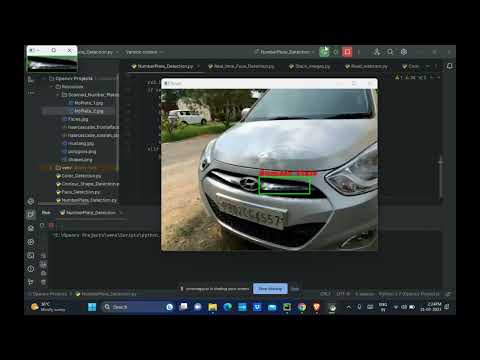Screen dimensions: 480x360
Task: Open the Problems icon in left sidebar
Action: tap(31, 269)
